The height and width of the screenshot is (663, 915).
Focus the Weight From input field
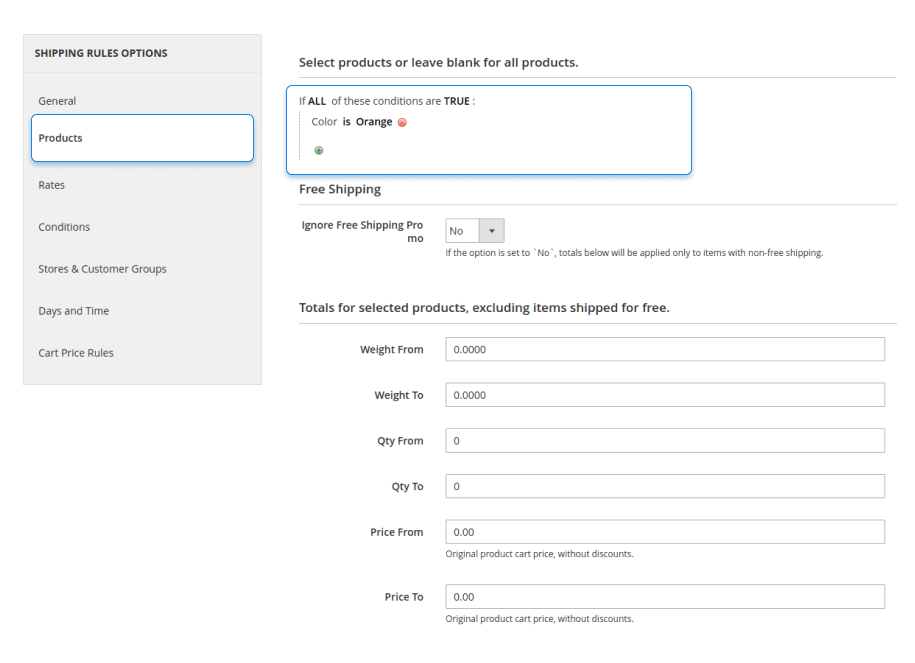click(x=665, y=349)
